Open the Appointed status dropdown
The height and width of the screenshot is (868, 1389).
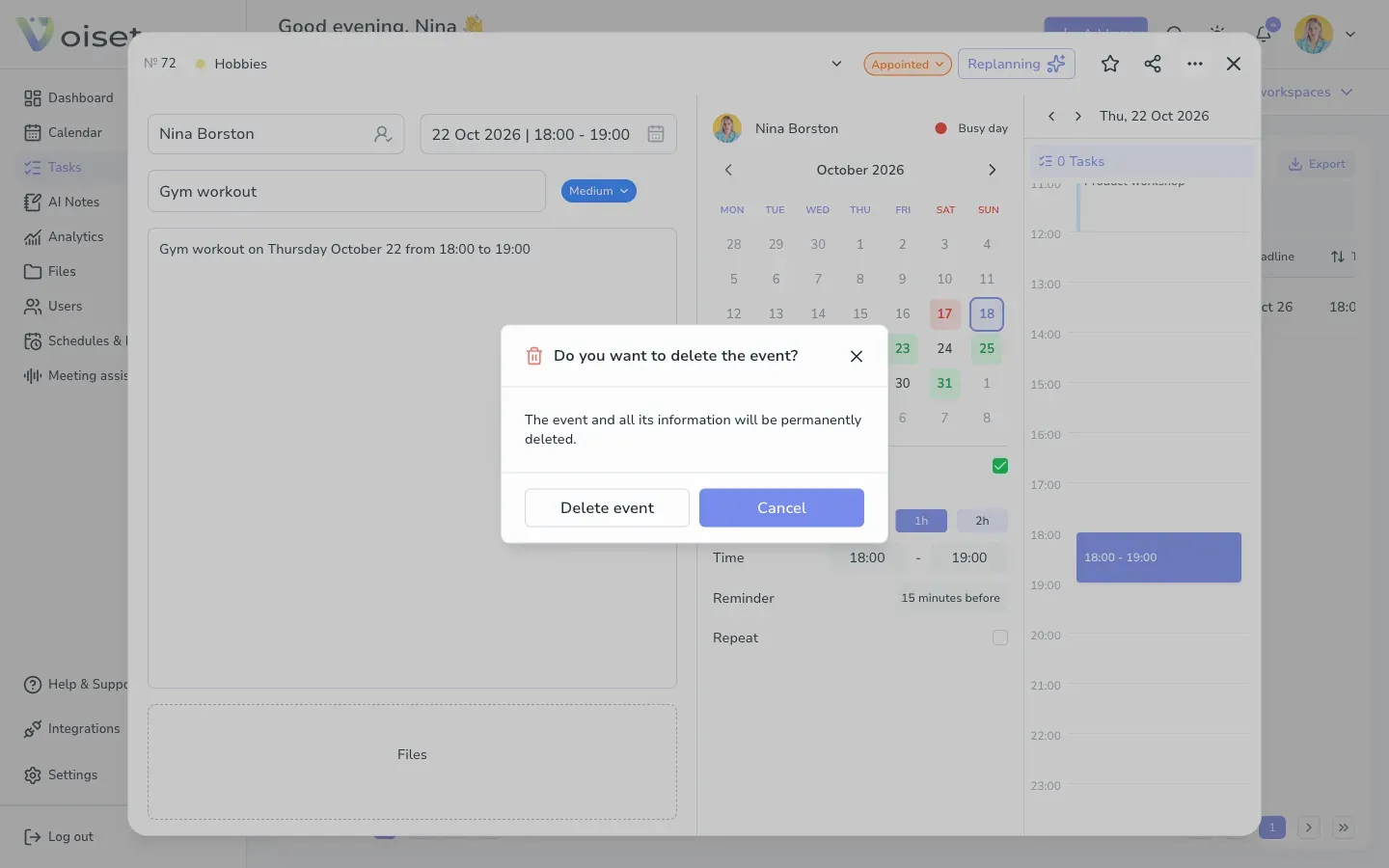pyautogui.click(x=908, y=64)
